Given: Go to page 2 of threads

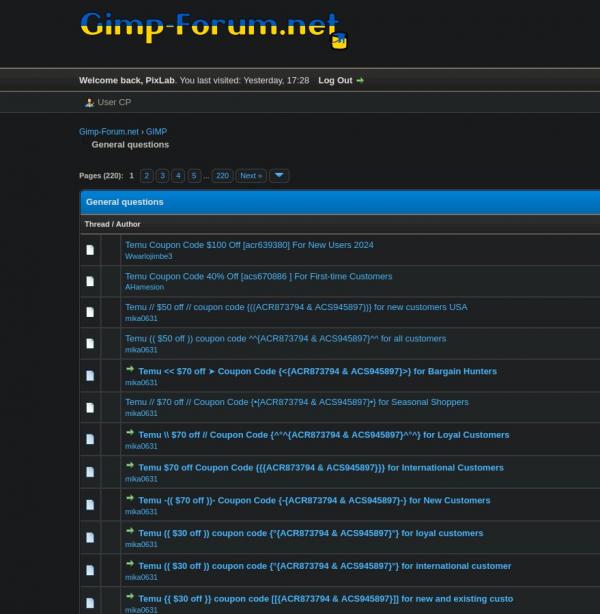Looking at the screenshot, I should [x=146, y=175].
